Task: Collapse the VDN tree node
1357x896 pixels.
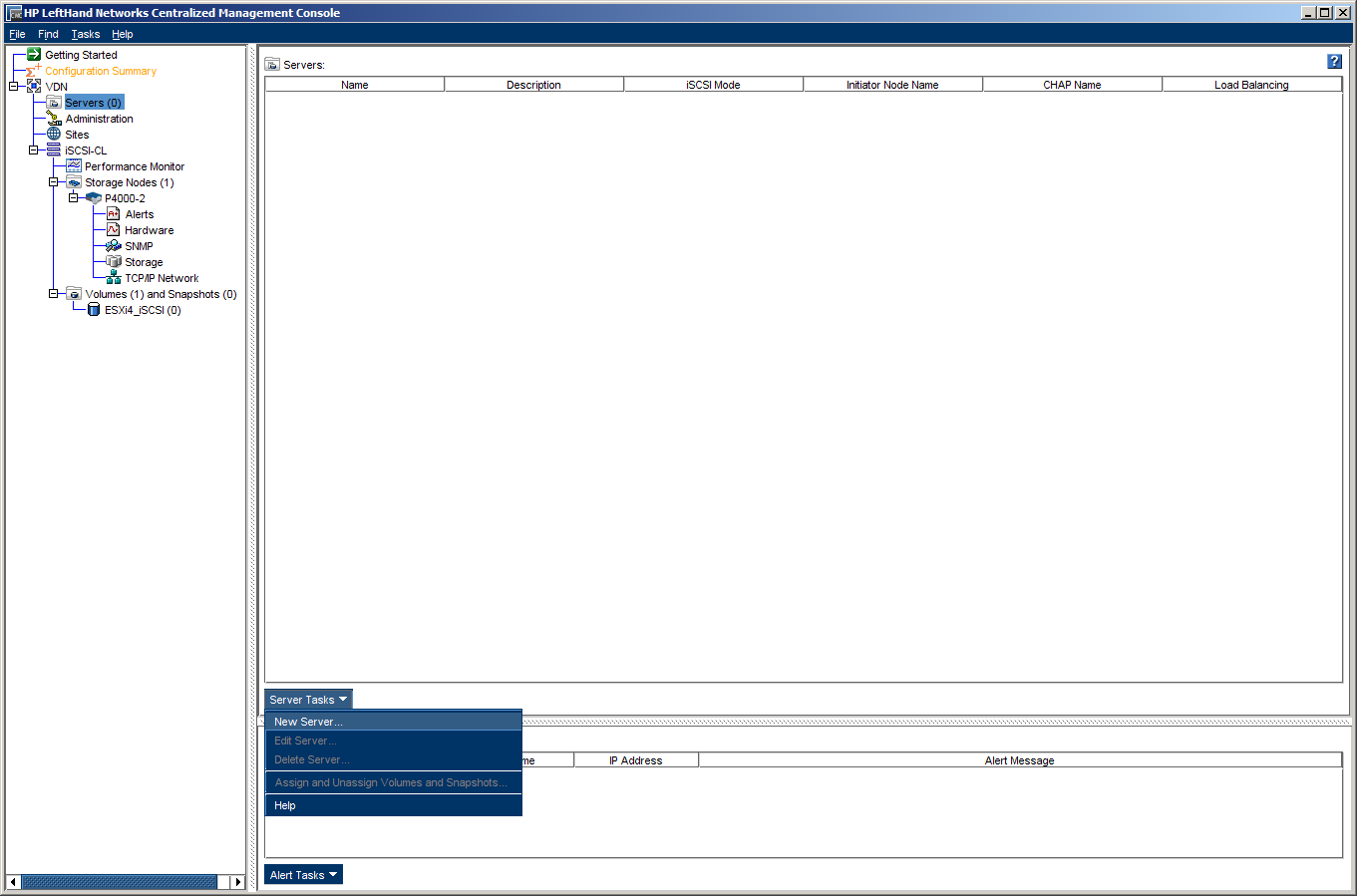Action: 13,87
